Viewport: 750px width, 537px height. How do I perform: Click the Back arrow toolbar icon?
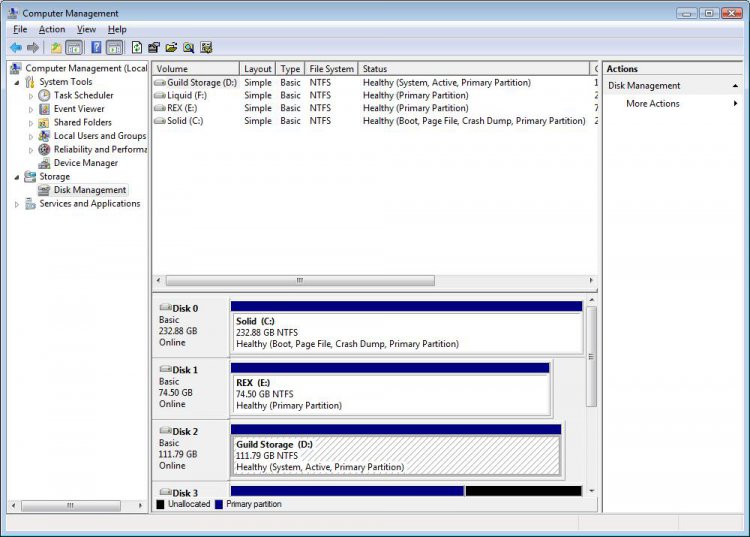16,47
